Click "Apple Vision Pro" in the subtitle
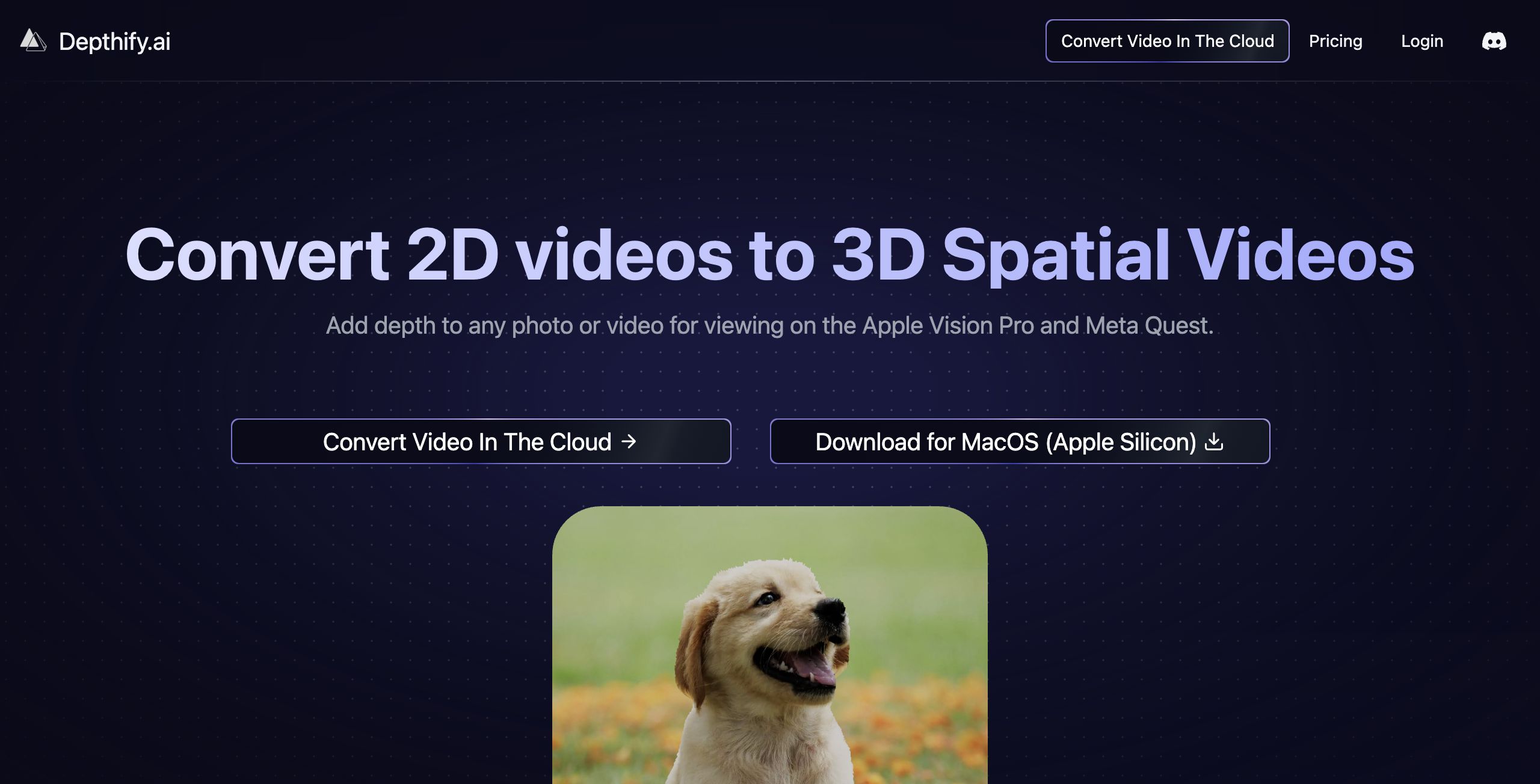1540x784 pixels. pyautogui.click(x=947, y=325)
